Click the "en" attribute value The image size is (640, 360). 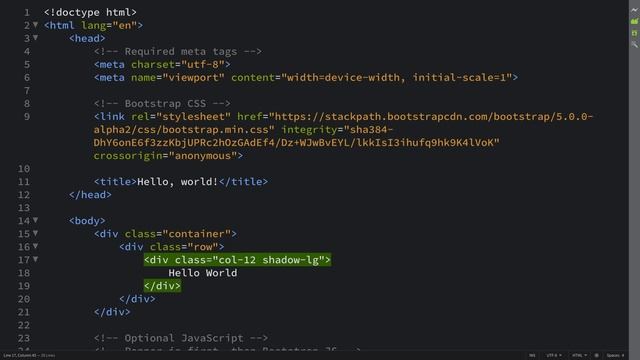click(x=124, y=25)
